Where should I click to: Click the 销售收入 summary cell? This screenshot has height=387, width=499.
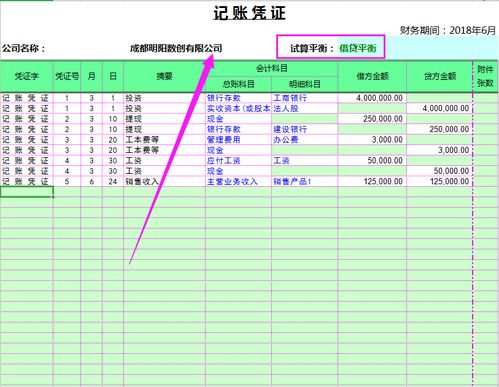point(164,181)
